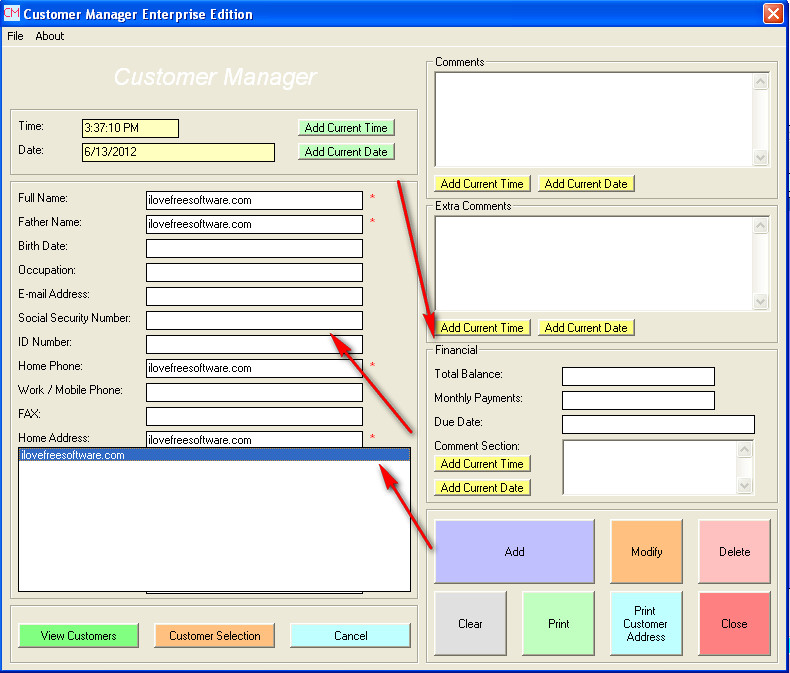Click the View Customers button
Image resolution: width=790 pixels, height=673 pixels.
pyautogui.click(x=78, y=635)
